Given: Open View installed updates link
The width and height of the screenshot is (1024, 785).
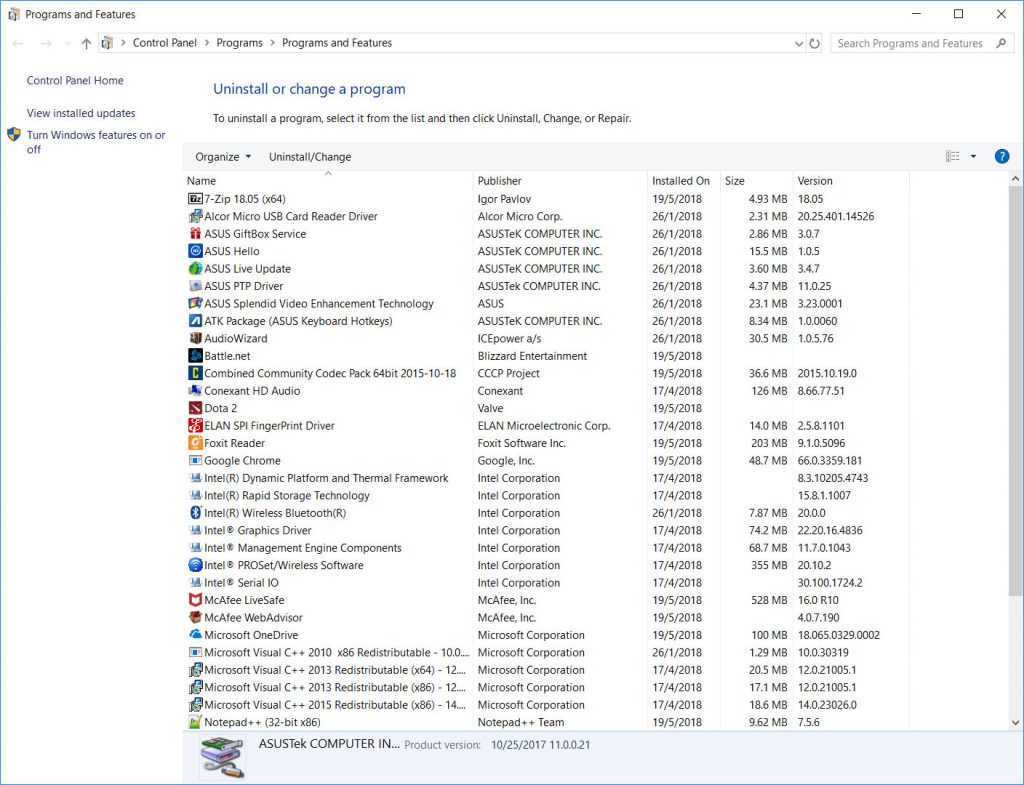Looking at the screenshot, I should point(81,113).
